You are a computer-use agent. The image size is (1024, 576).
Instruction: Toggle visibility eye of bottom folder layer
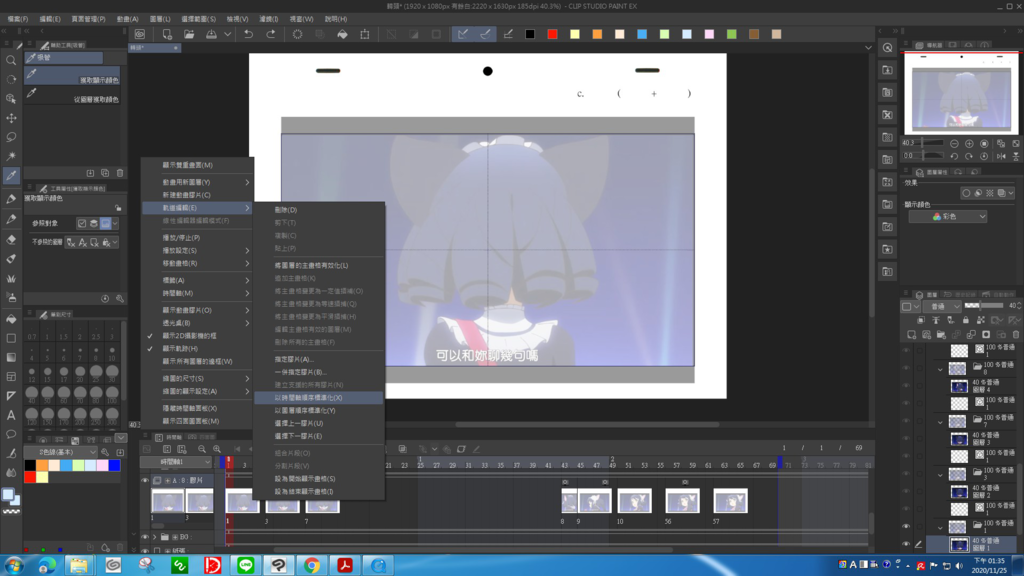[906, 526]
